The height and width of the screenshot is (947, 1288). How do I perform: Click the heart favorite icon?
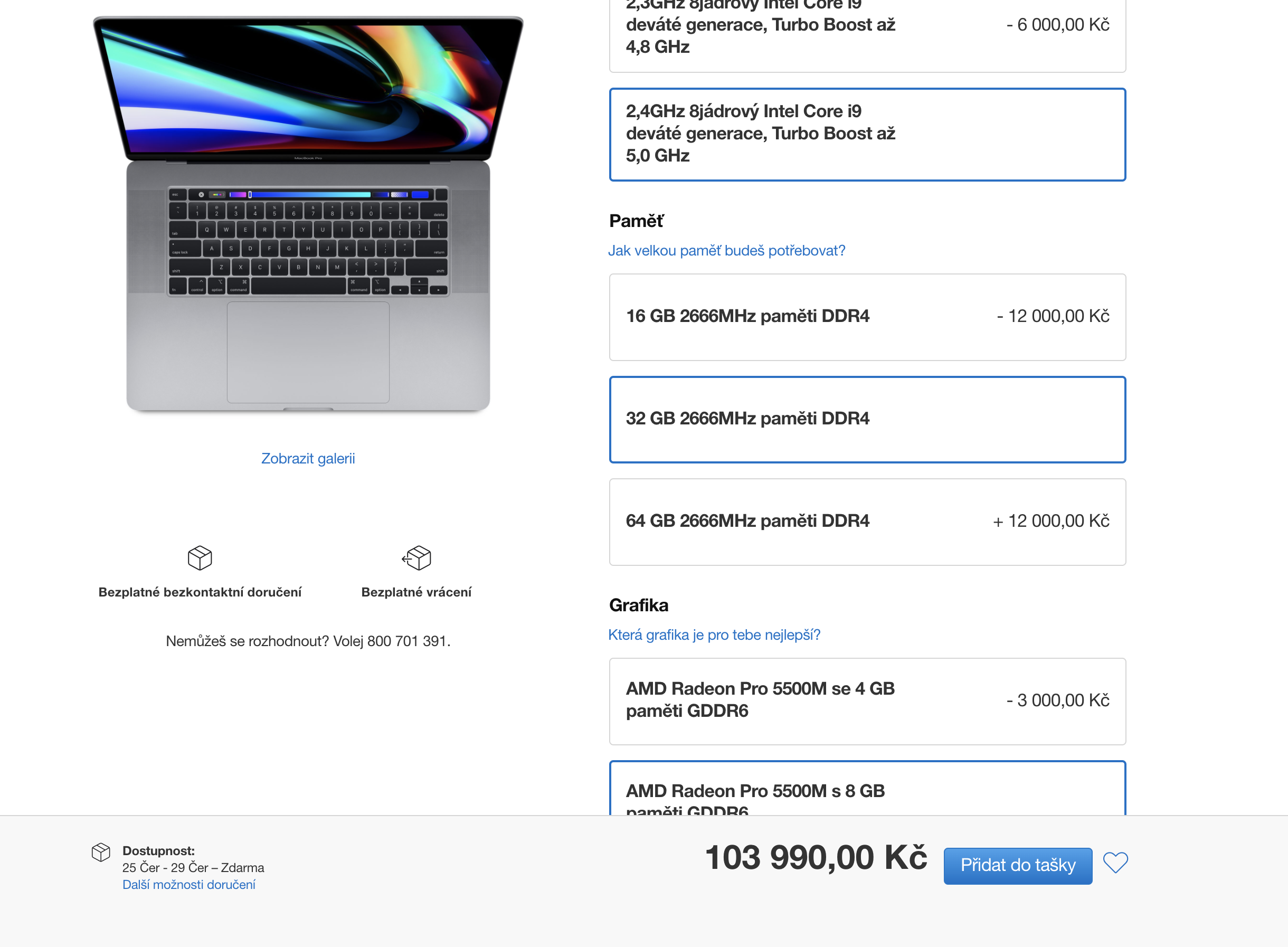[1115, 863]
